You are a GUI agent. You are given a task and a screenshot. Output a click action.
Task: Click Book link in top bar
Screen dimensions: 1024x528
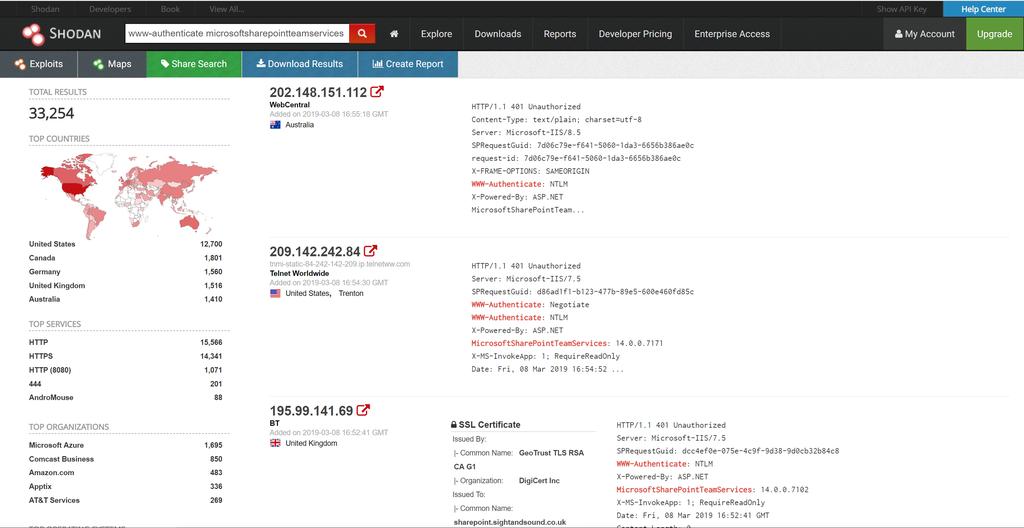pos(170,9)
